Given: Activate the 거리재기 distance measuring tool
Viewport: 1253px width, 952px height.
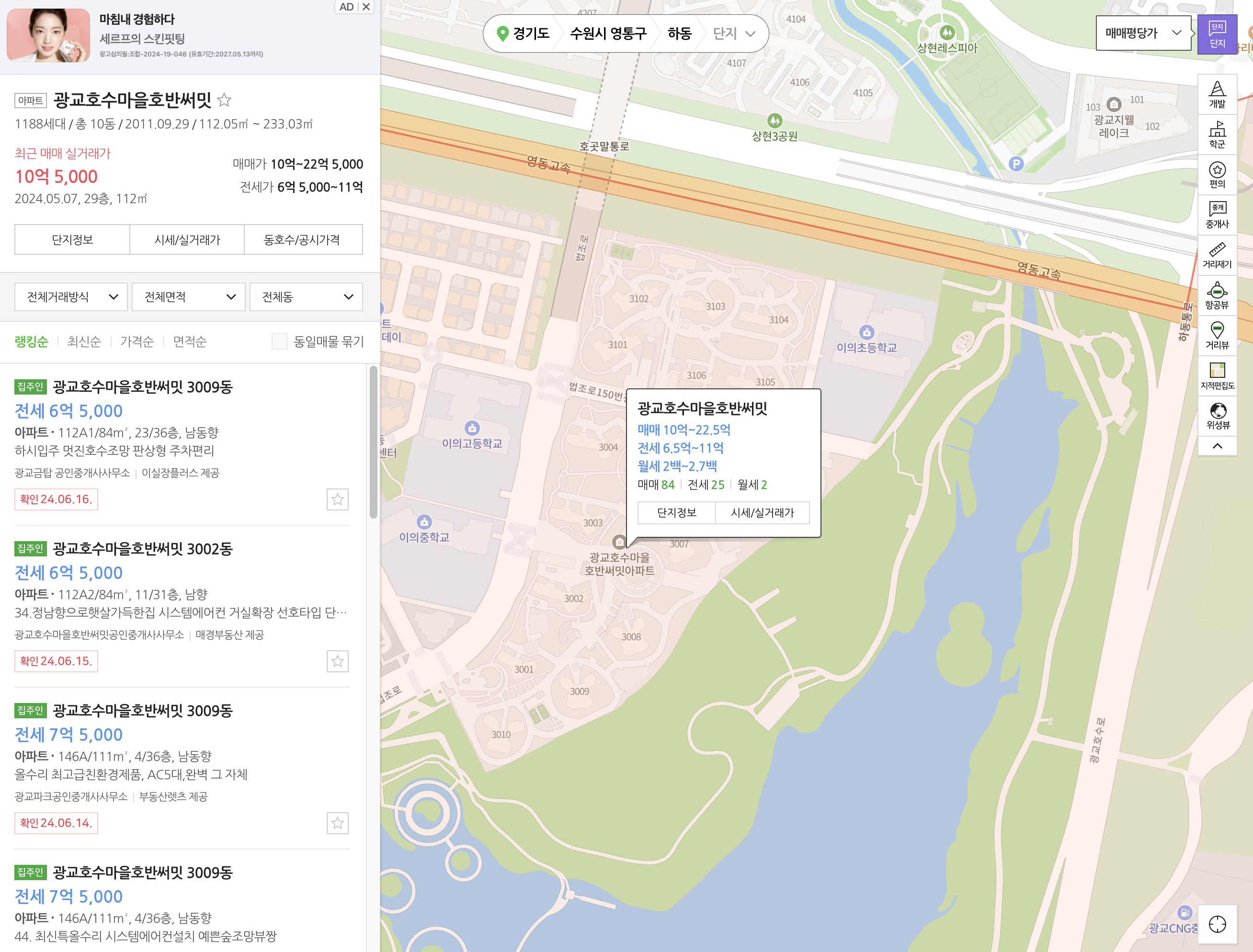Looking at the screenshot, I should click(x=1217, y=256).
